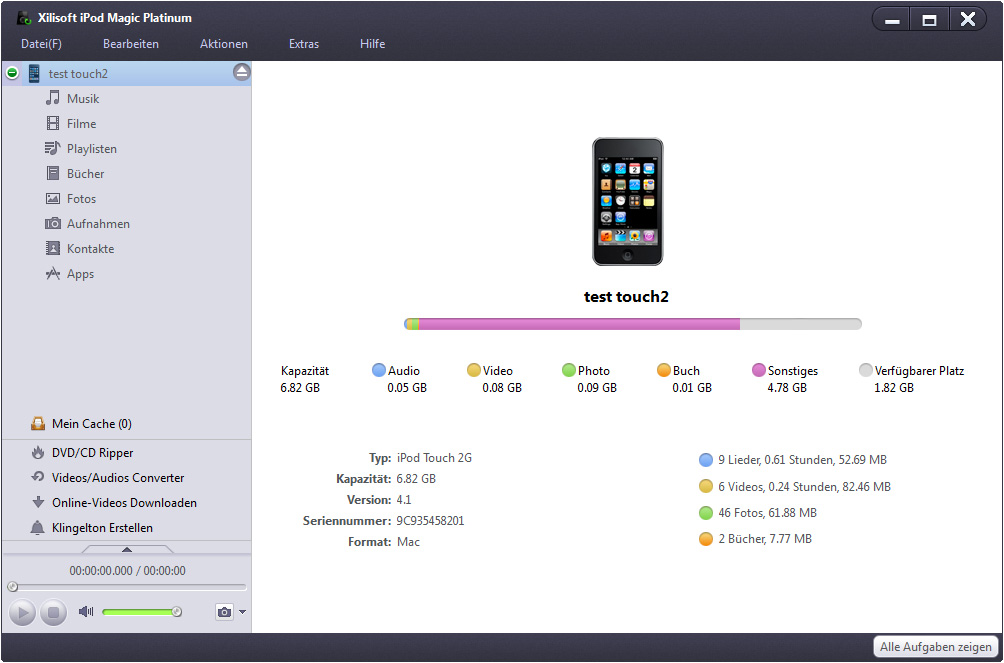
Task: Mute the player volume speaker icon
Action: tap(86, 612)
